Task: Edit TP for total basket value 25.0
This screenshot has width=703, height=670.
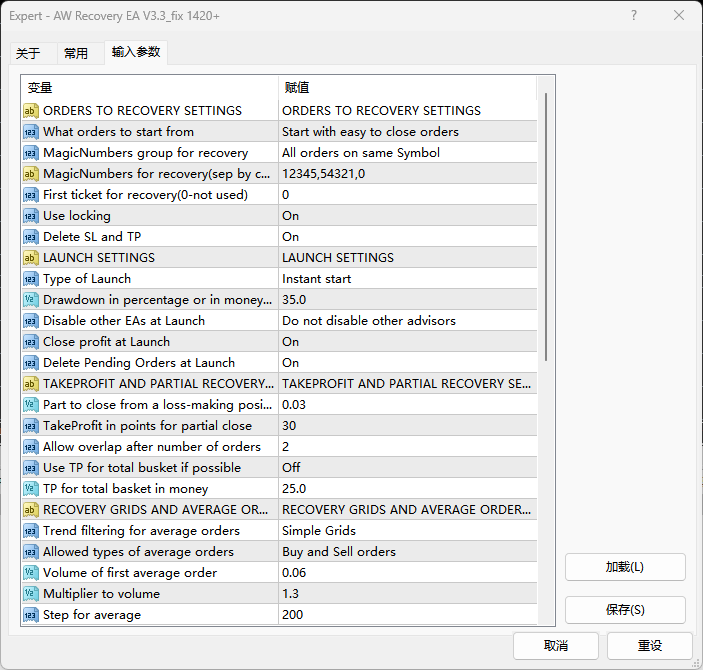Action: click(408, 488)
